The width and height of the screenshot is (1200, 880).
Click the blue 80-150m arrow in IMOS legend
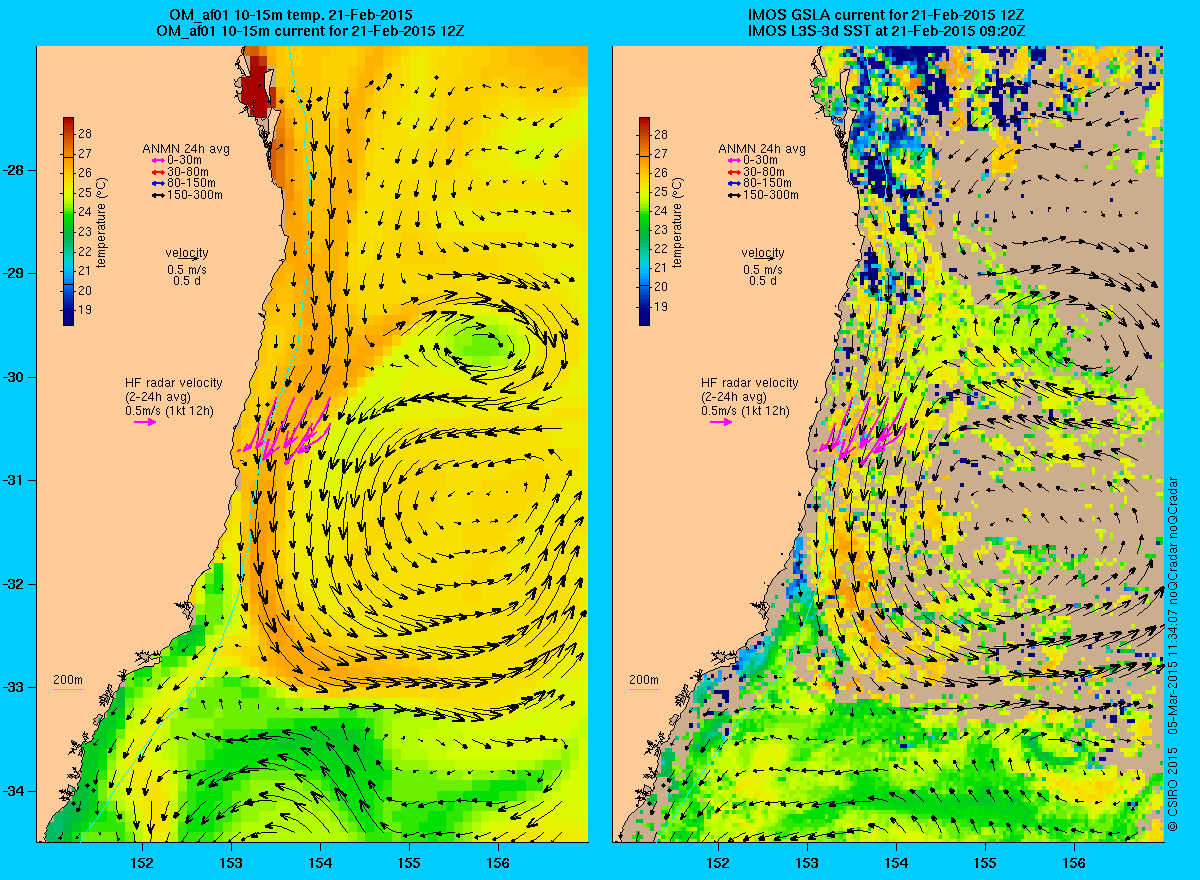pos(735,183)
